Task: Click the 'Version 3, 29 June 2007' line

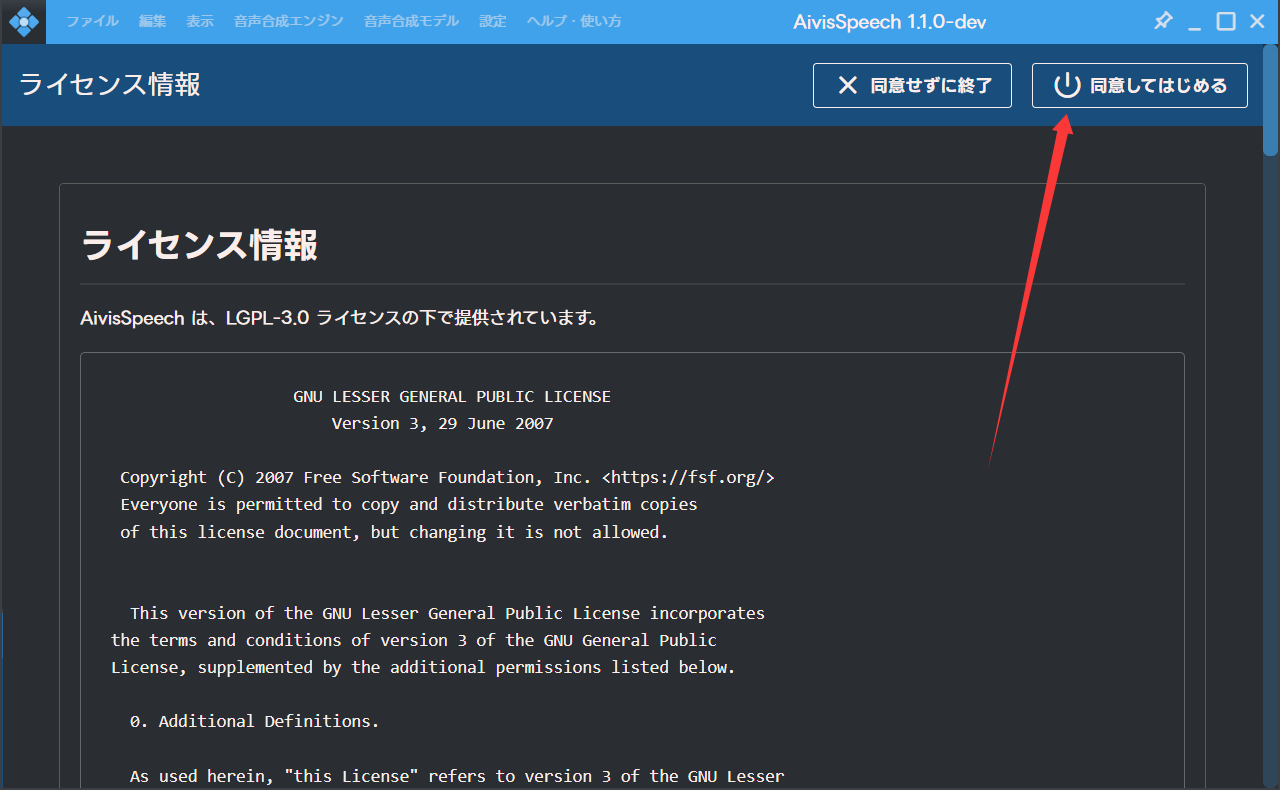Action: (x=442, y=424)
